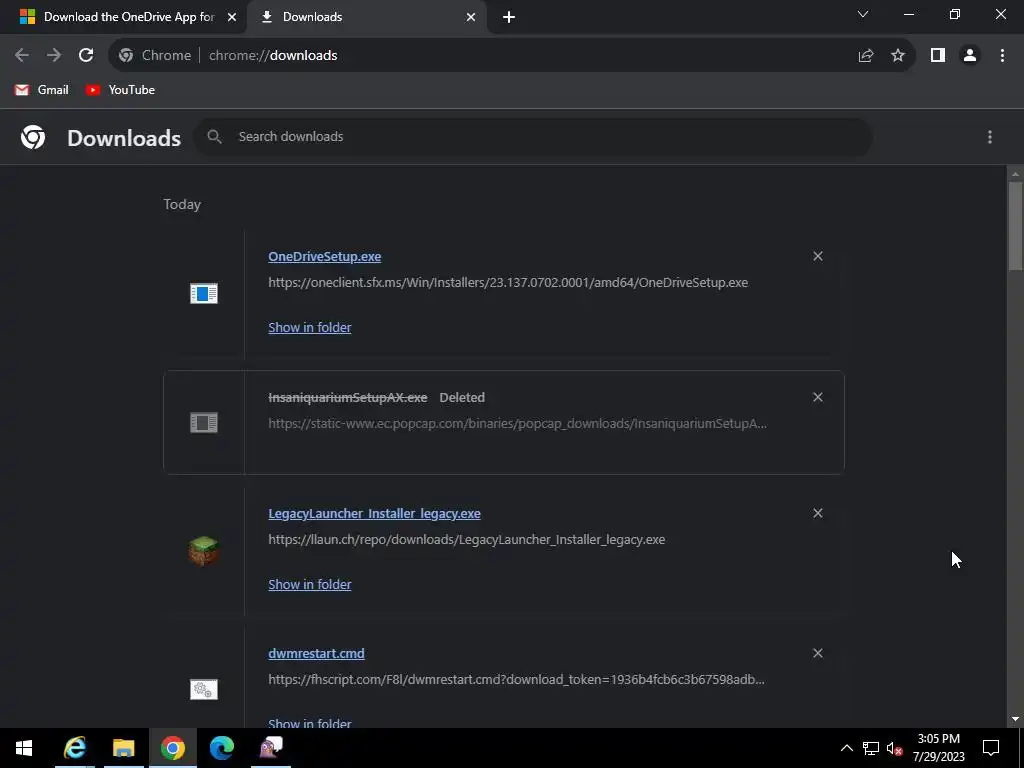The width and height of the screenshot is (1024, 768).
Task: Click the muted volume icon in tray
Action: [x=895, y=748]
